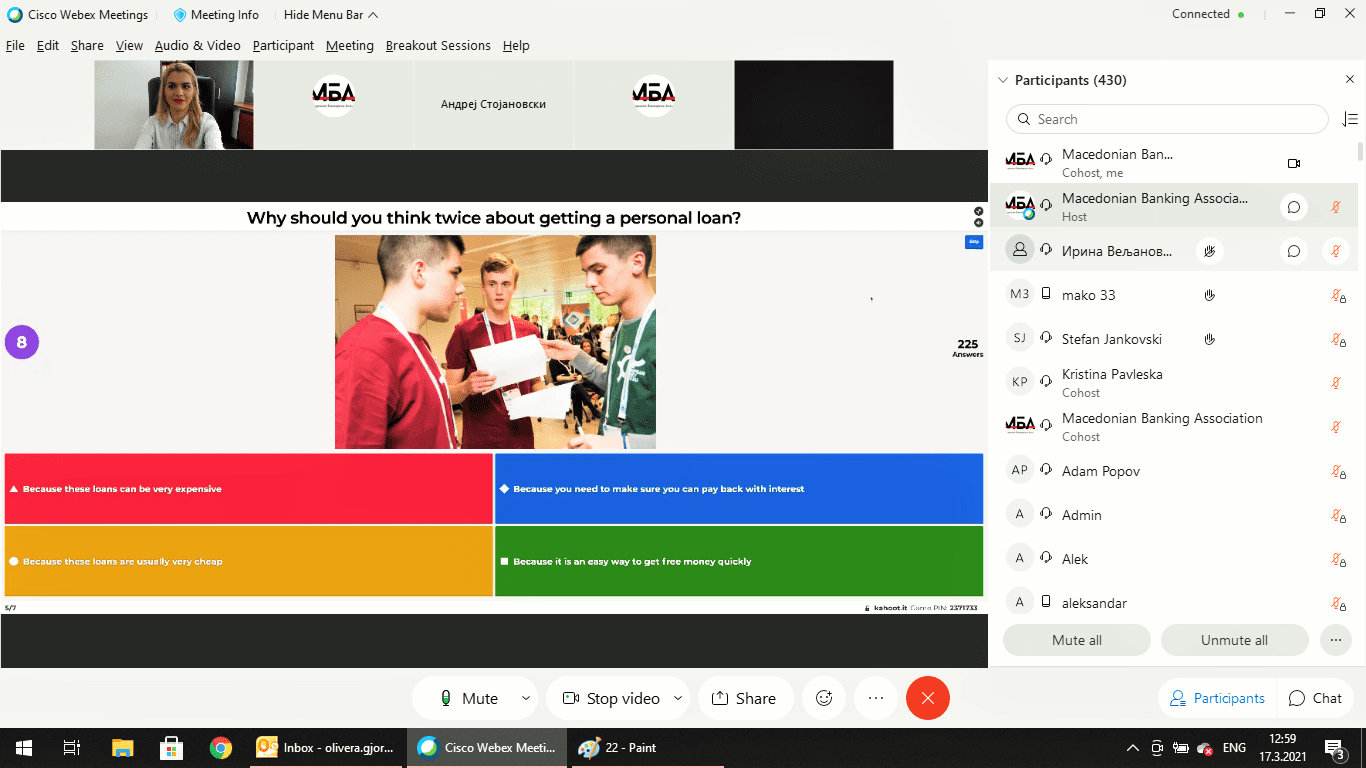Expand the video options arrow beside Stop video
Viewport: 1366px width, 768px height.
[x=678, y=698]
